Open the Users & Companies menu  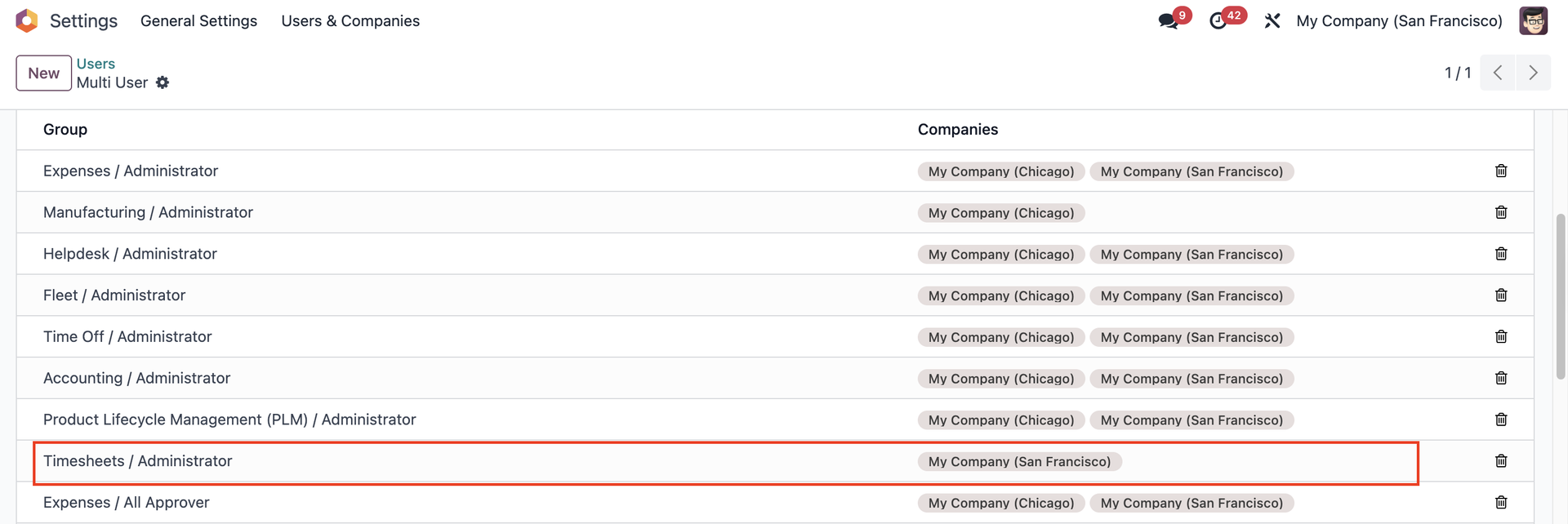pyautogui.click(x=350, y=21)
